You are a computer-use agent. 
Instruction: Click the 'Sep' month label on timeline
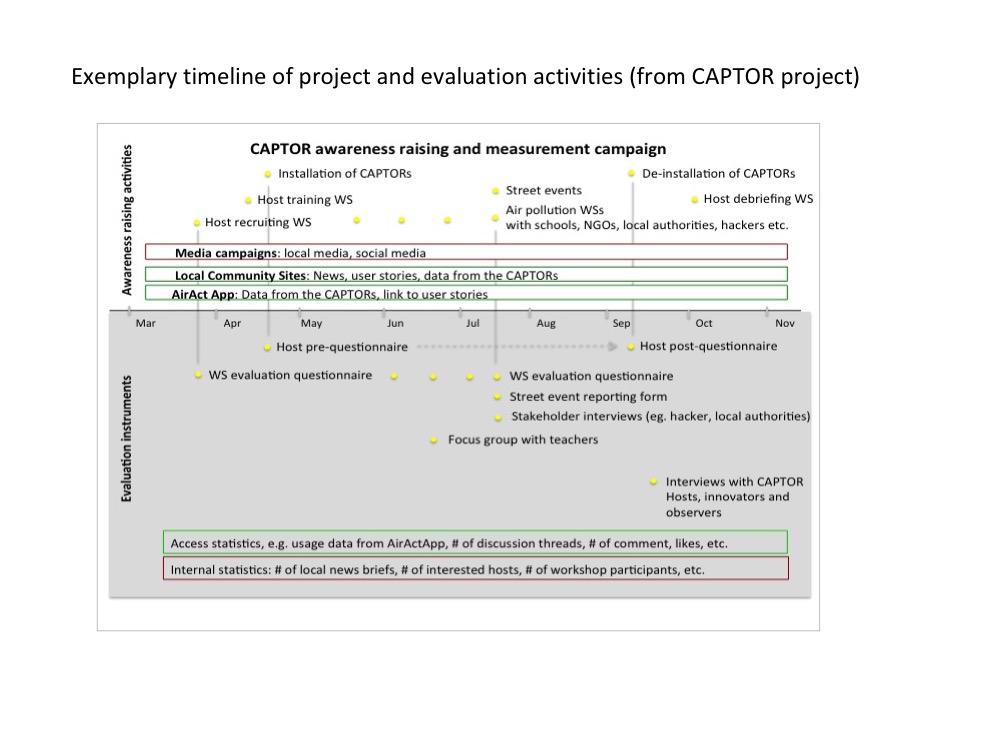point(621,323)
